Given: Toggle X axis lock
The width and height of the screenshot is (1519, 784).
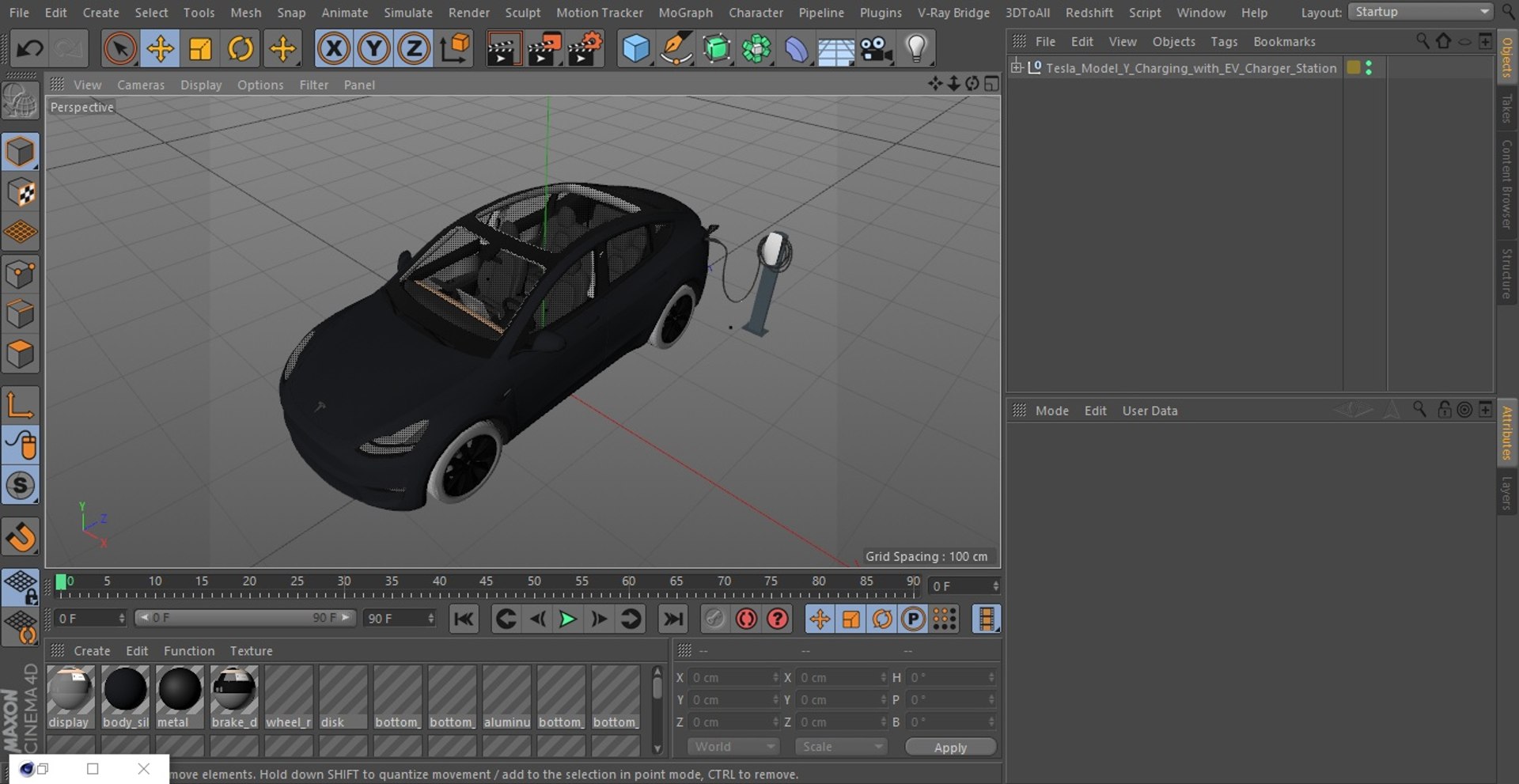Looking at the screenshot, I should tap(334, 49).
